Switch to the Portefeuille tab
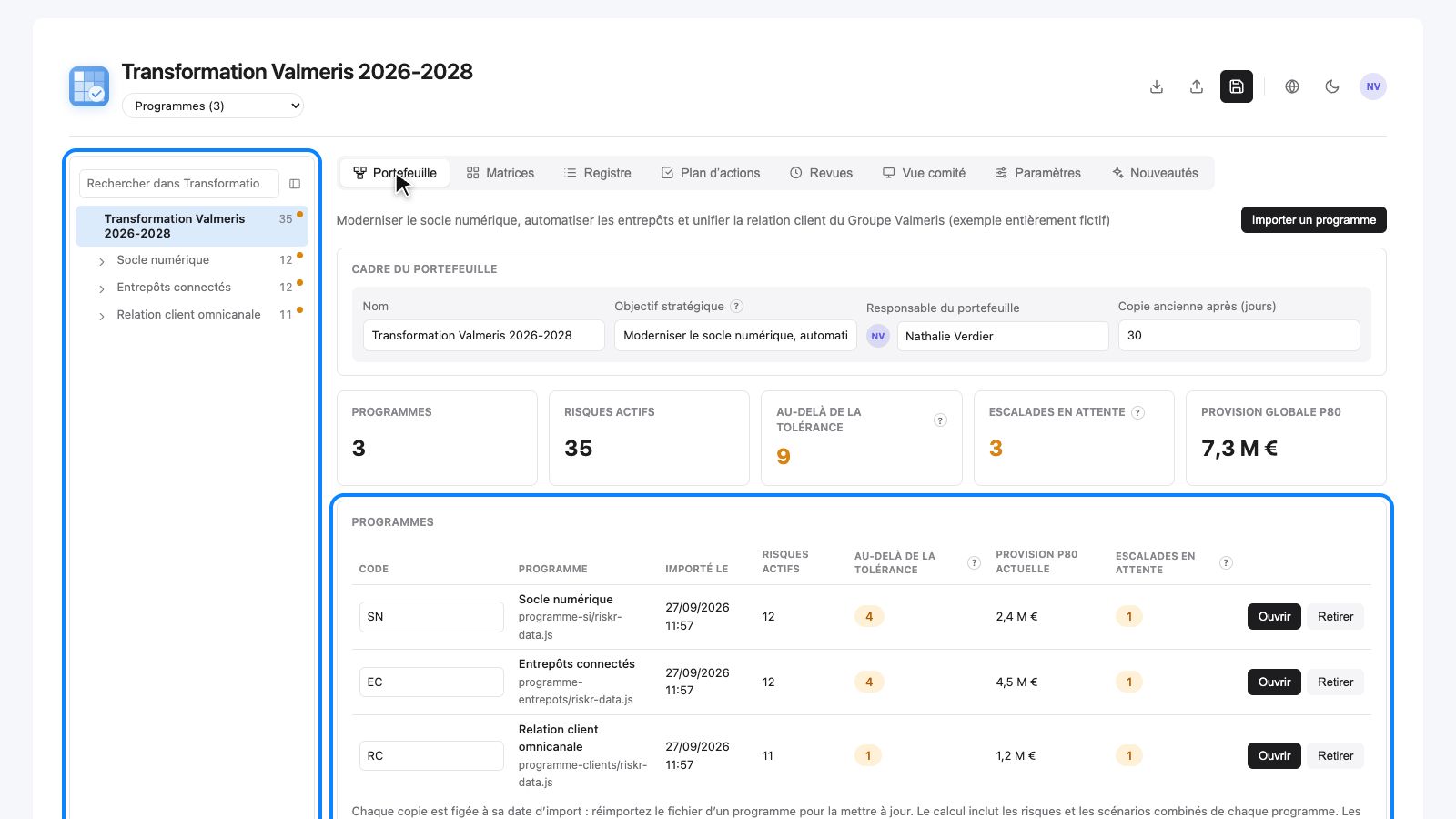1456x819 pixels. (395, 173)
